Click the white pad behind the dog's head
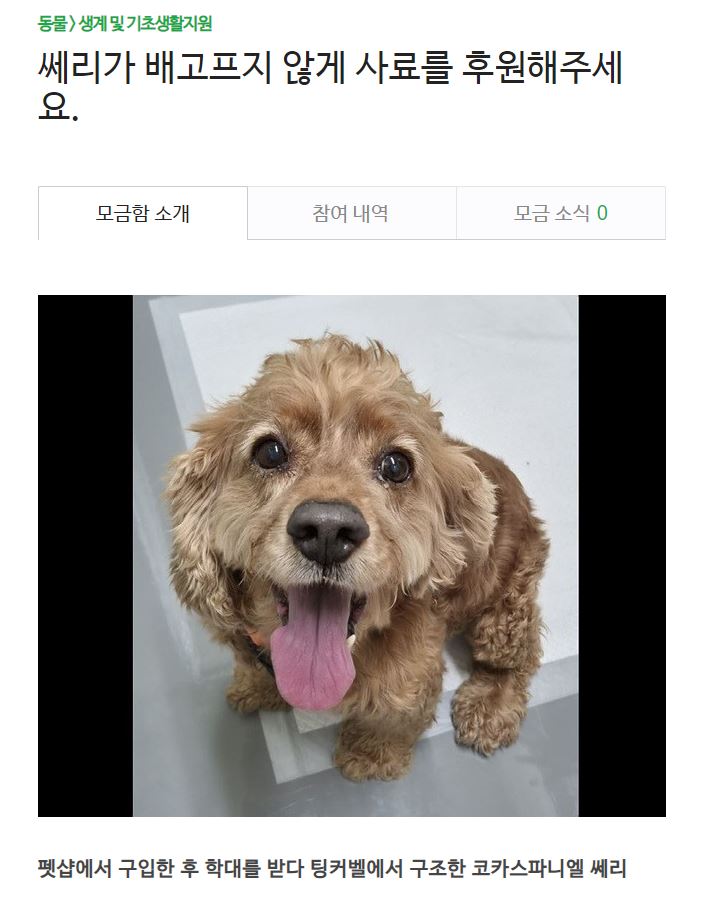 (x=488, y=367)
